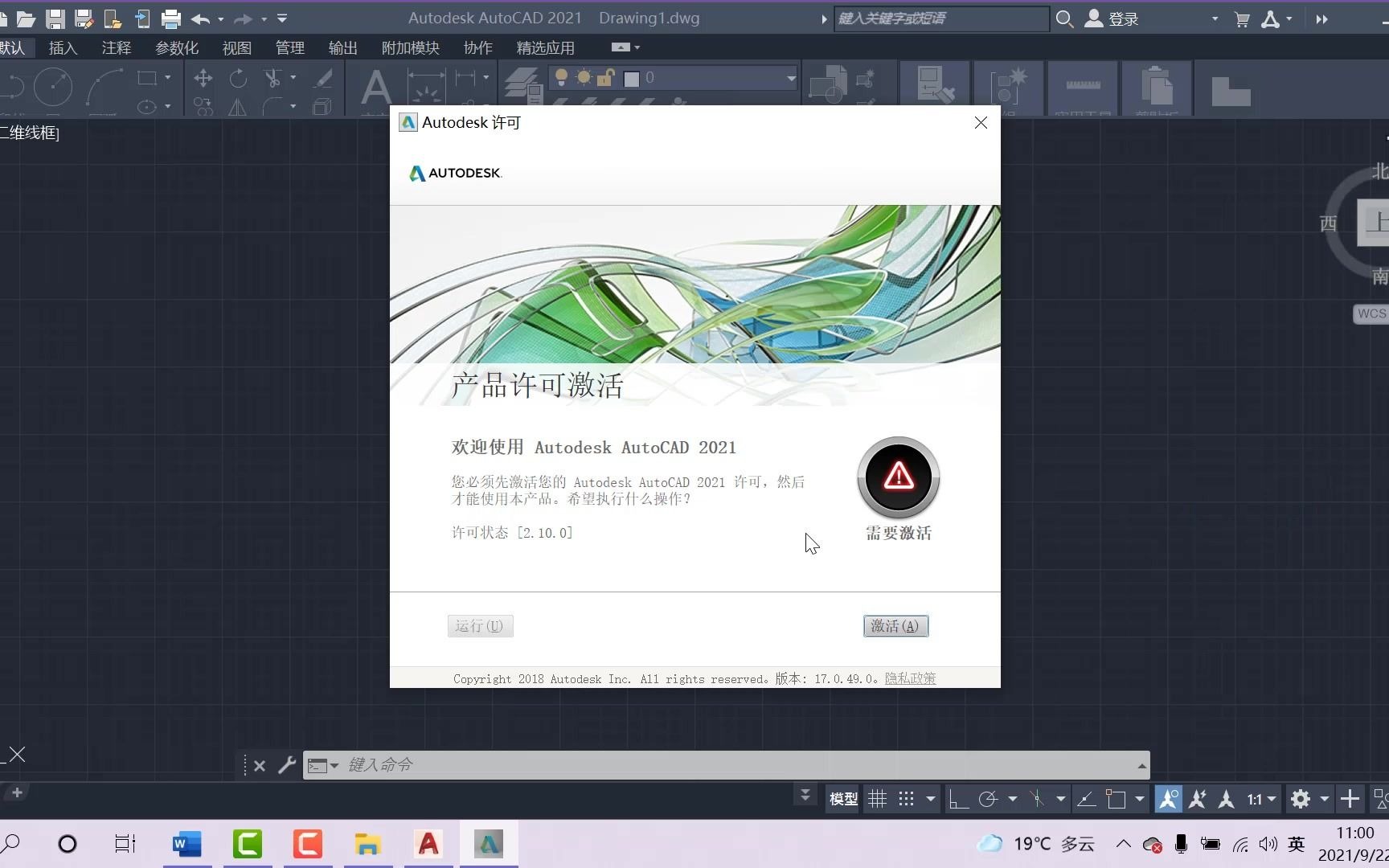Screen dimensions: 1389x868
Task: Click the Save As icon with pencil
Action: tap(84, 18)
